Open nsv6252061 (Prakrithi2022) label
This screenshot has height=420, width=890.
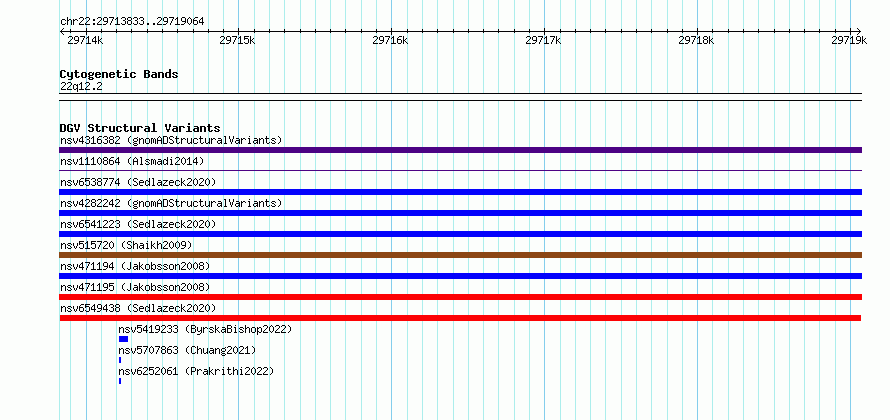tap(196, 371)
